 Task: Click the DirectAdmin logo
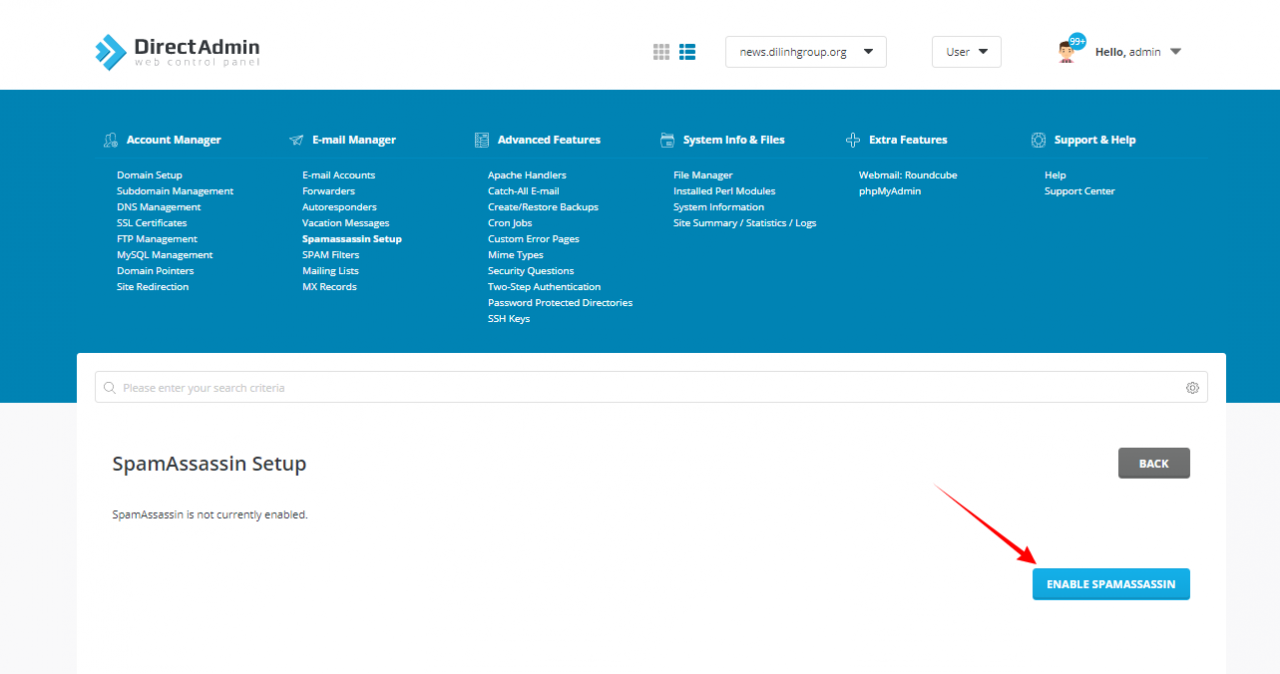click(x=177, y=52)
